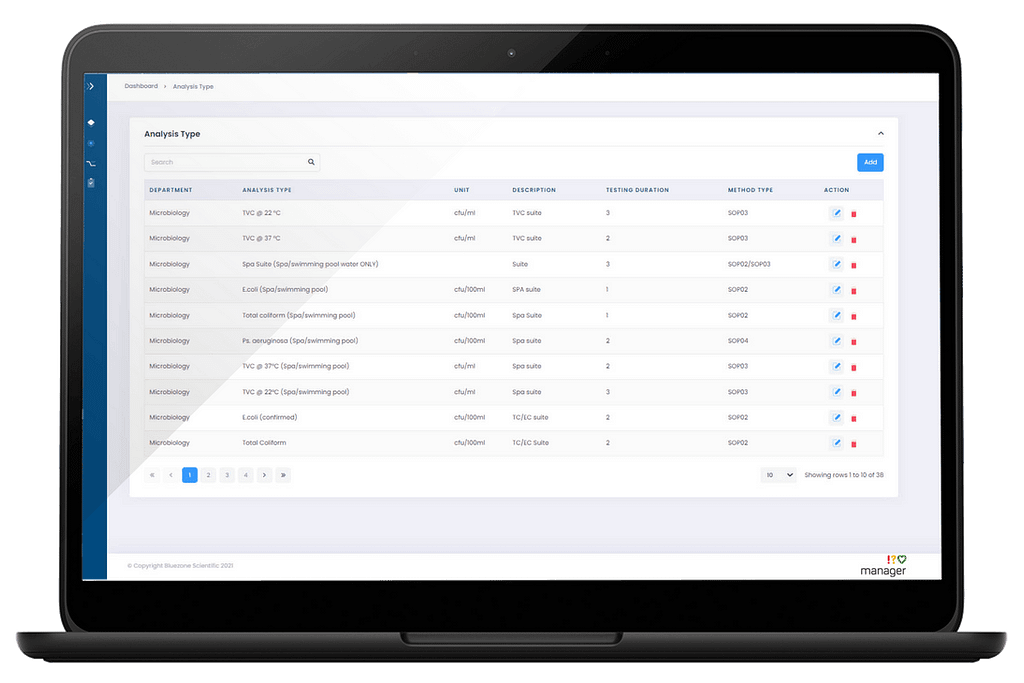Viewport: 1024px width, 683px height.
Task: Click the SOP02/SOP03 method cell
Action: (x=749, y=264)
